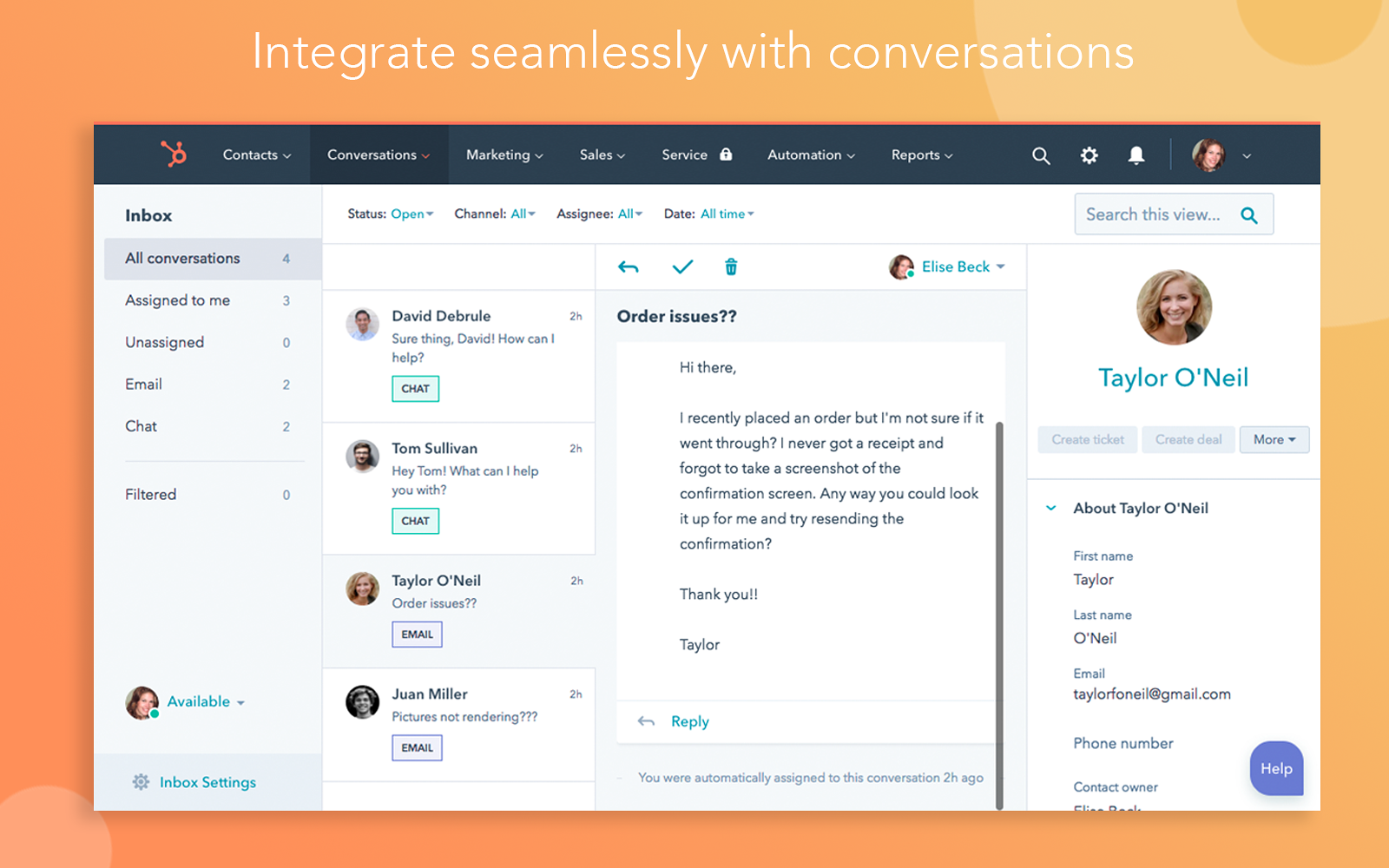Collapse the About Taylor O'Neil section
Viewport: 1389px width, 868px height.
tap(1050, 508)
